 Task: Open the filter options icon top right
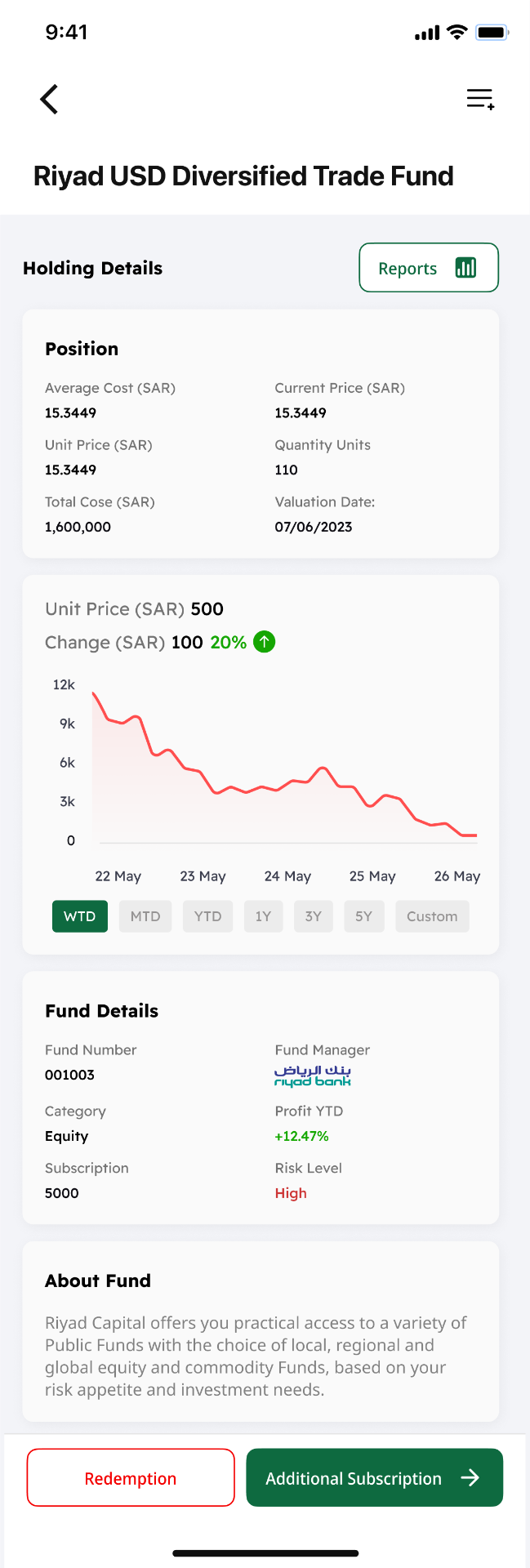point(480,97)
